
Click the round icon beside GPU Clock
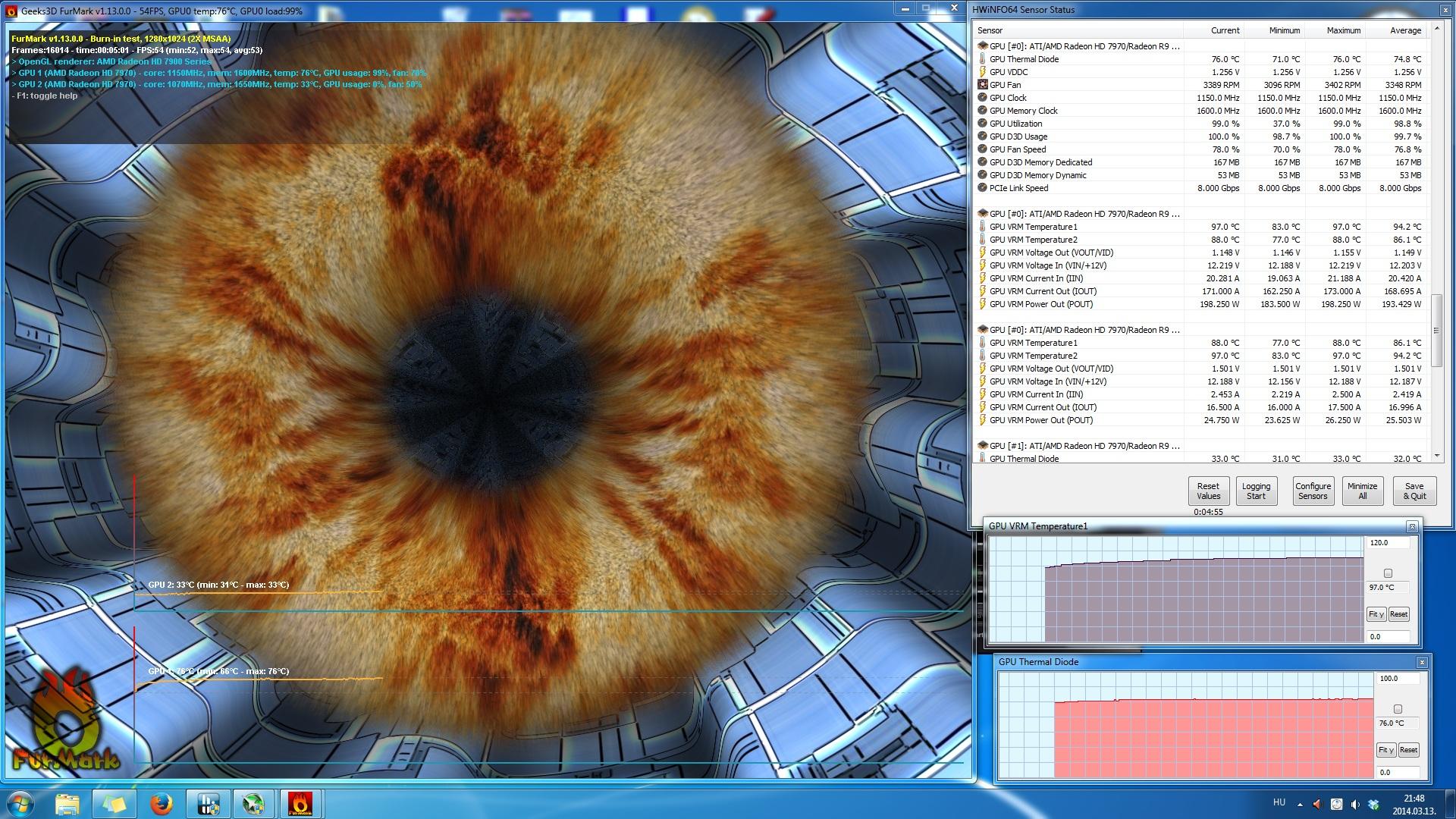pos(983,98)
